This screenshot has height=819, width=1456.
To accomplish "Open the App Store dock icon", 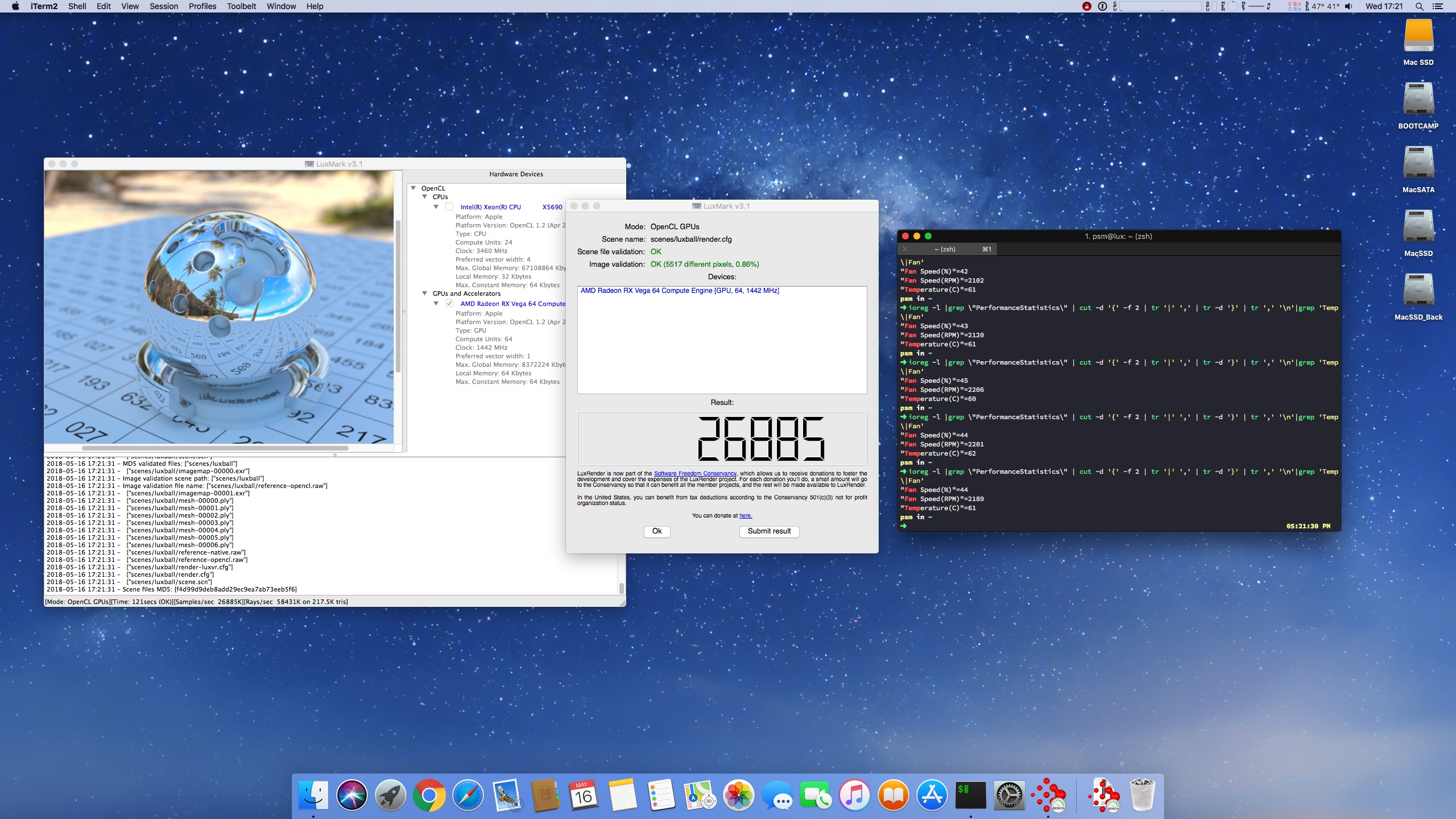I will pos(932,795).
